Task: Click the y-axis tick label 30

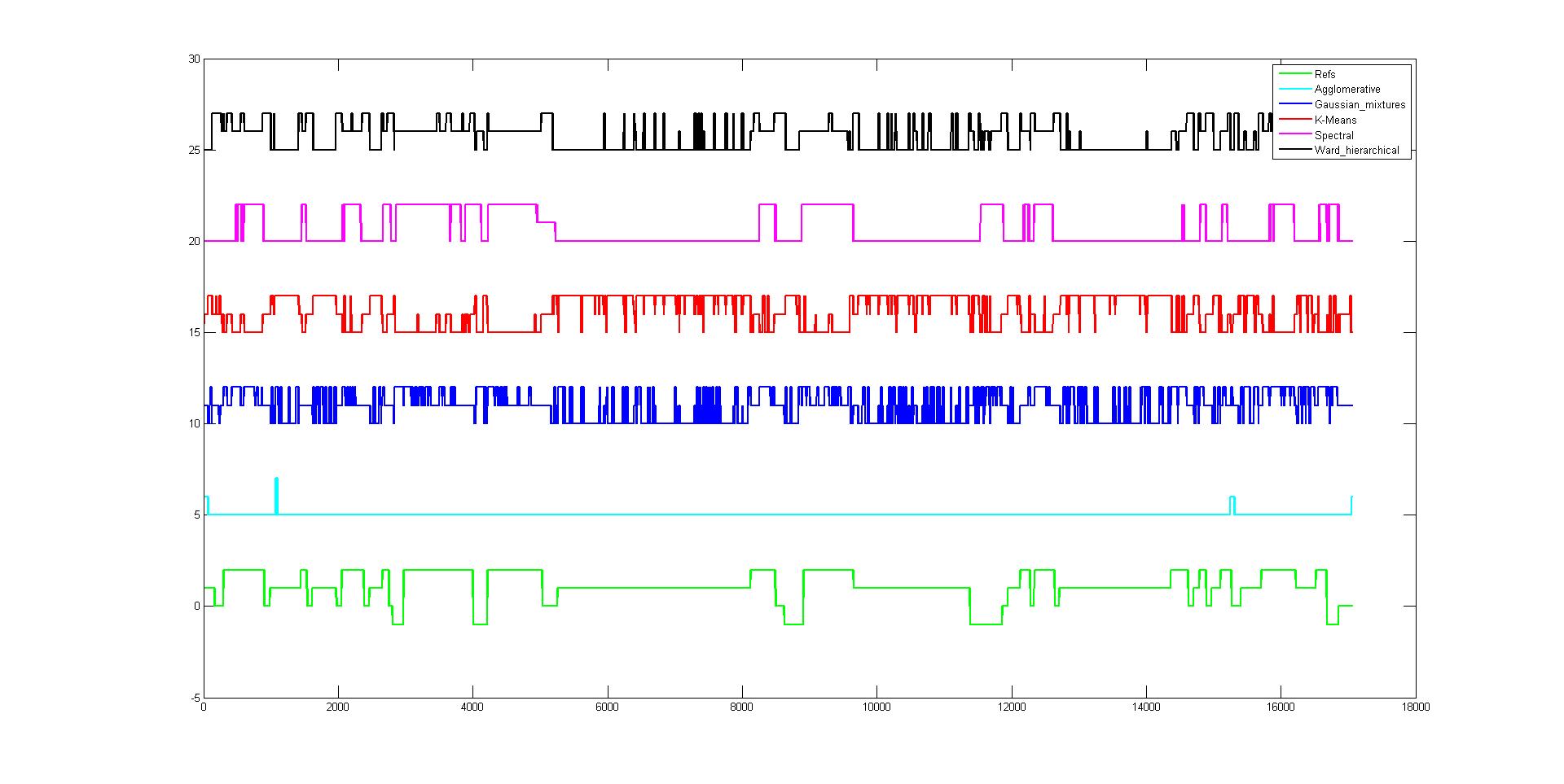Action: point(193,59)
